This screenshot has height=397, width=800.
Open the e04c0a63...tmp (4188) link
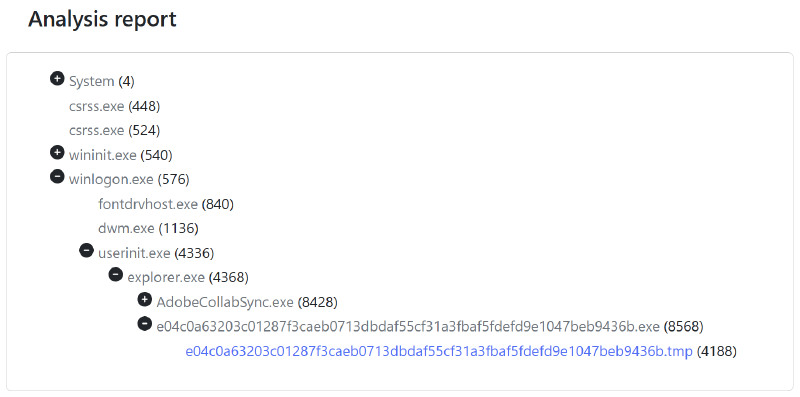coord(439,352)
